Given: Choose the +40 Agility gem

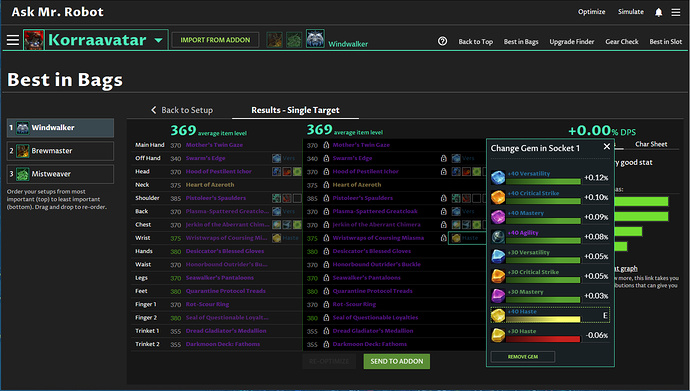Looking at the screenshot, I should point(550,237).
